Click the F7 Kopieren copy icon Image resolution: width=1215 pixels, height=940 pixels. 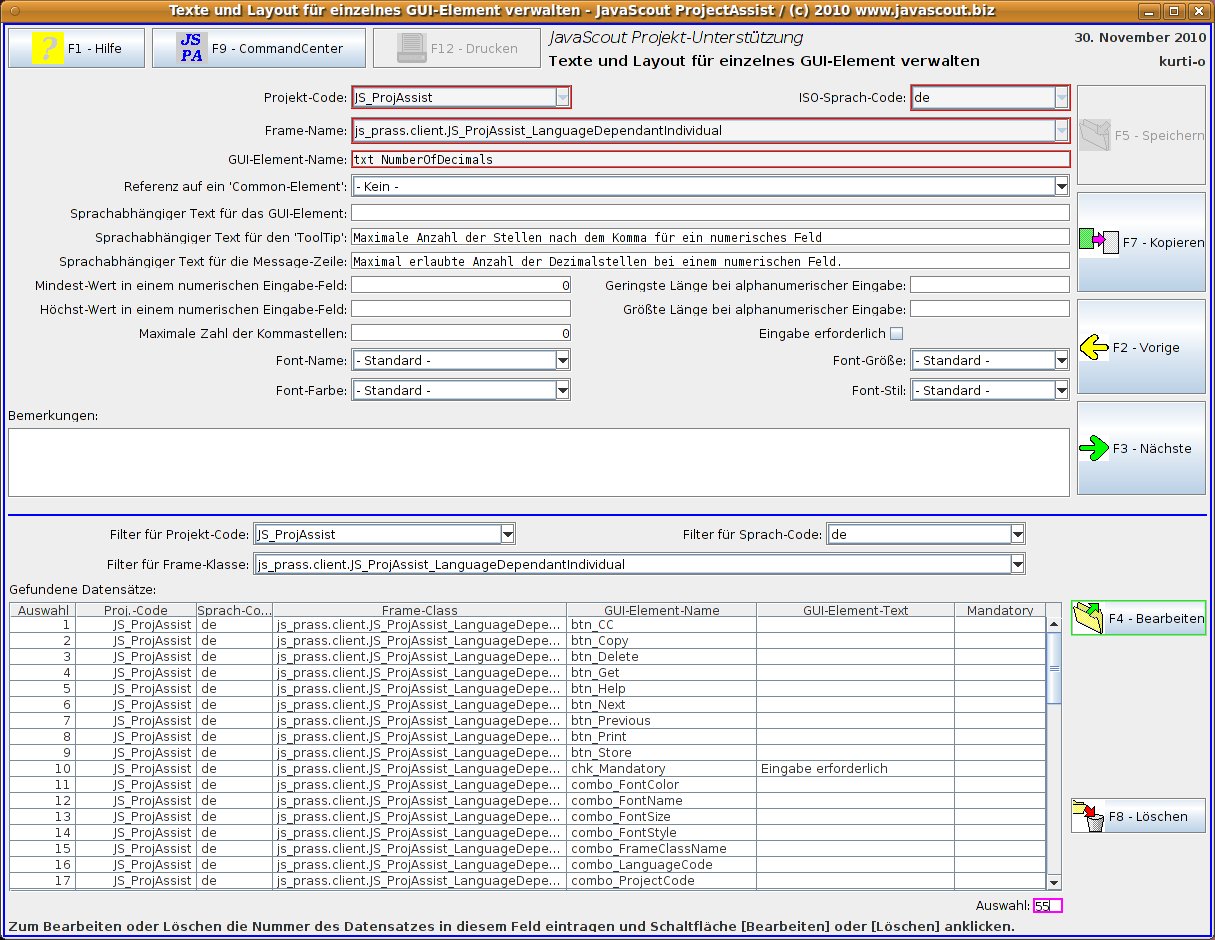pyautogui.click(x=1098, y=242)
